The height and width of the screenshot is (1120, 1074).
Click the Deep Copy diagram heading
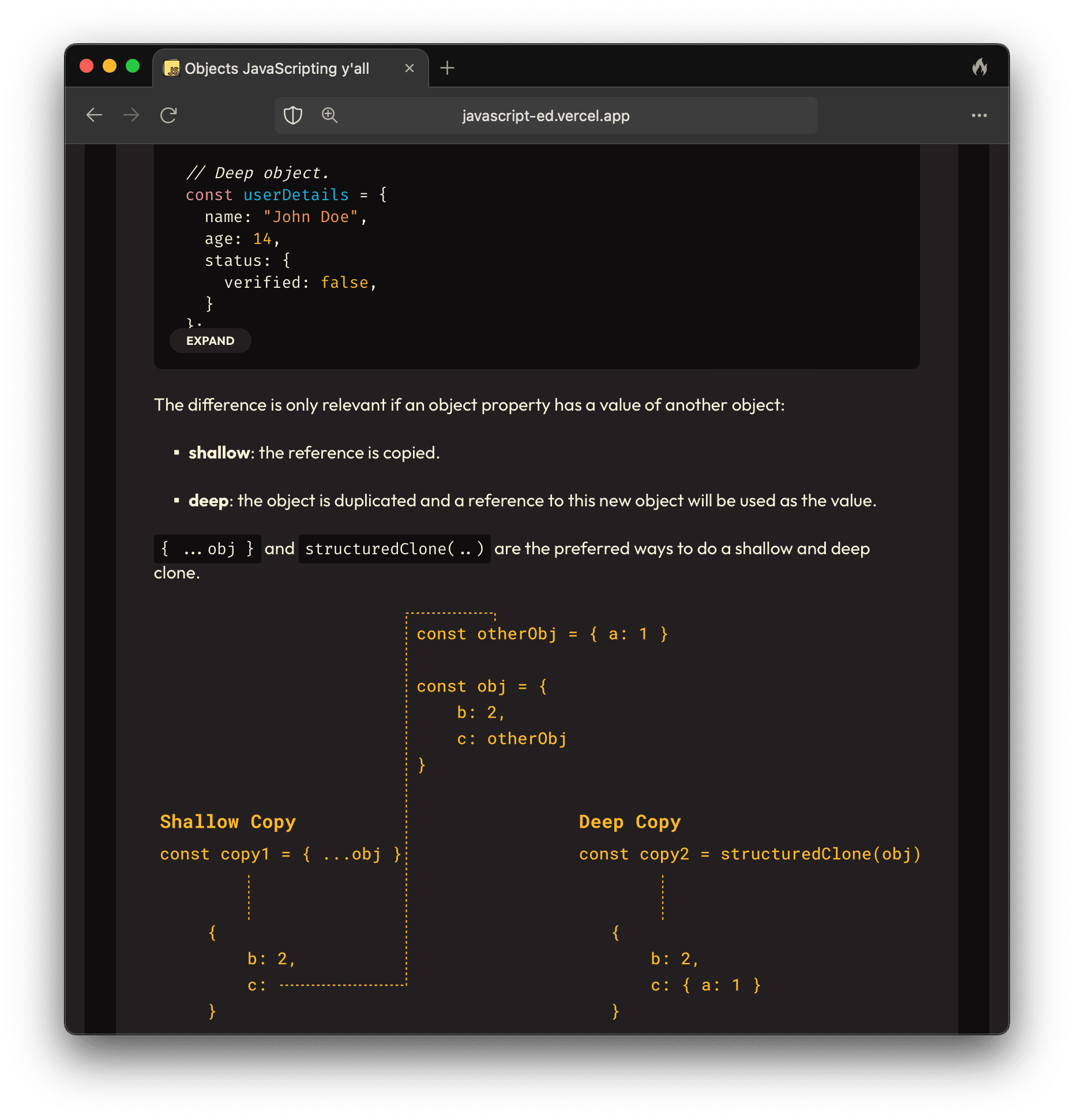pyautogui.click(x=629, y=822)
